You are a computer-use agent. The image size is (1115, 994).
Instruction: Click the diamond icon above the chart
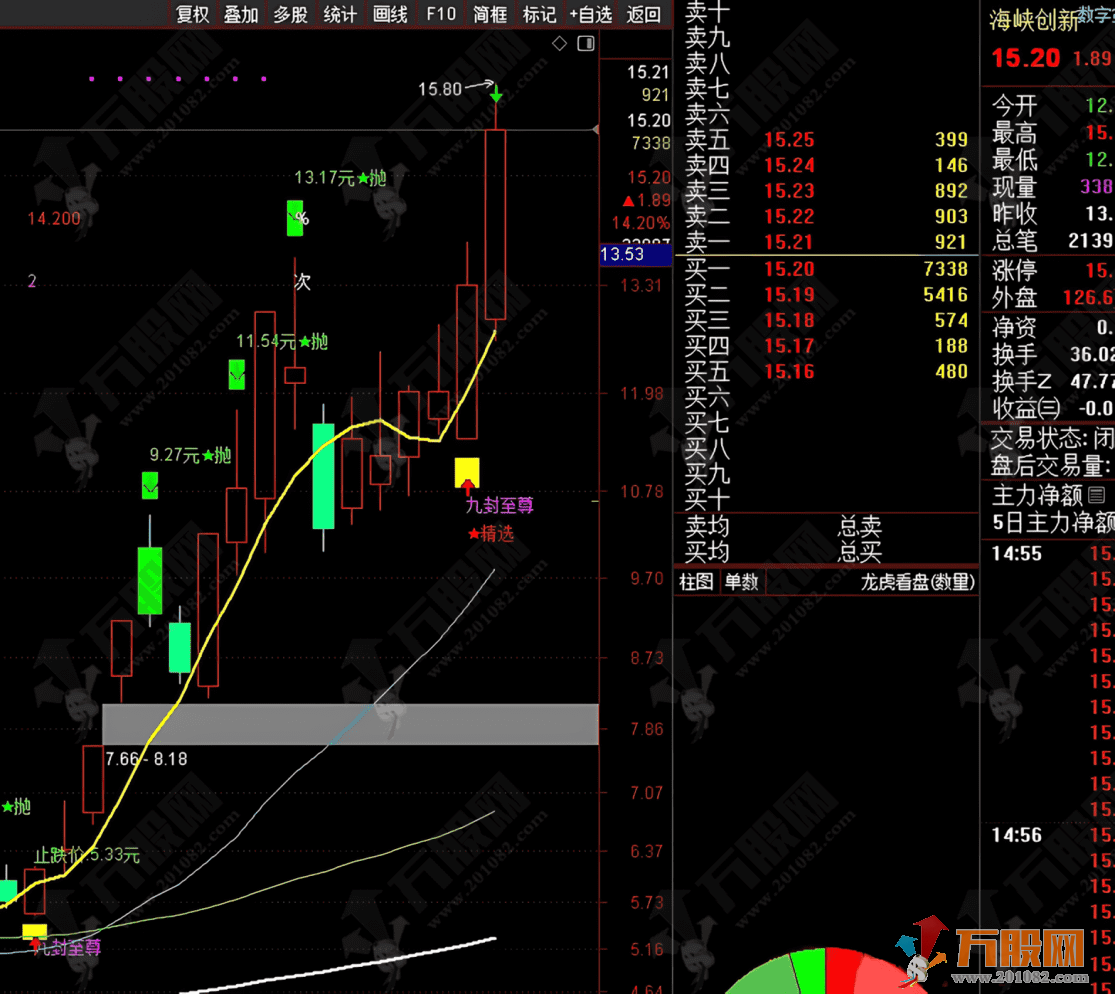click(x=559, y=43)
